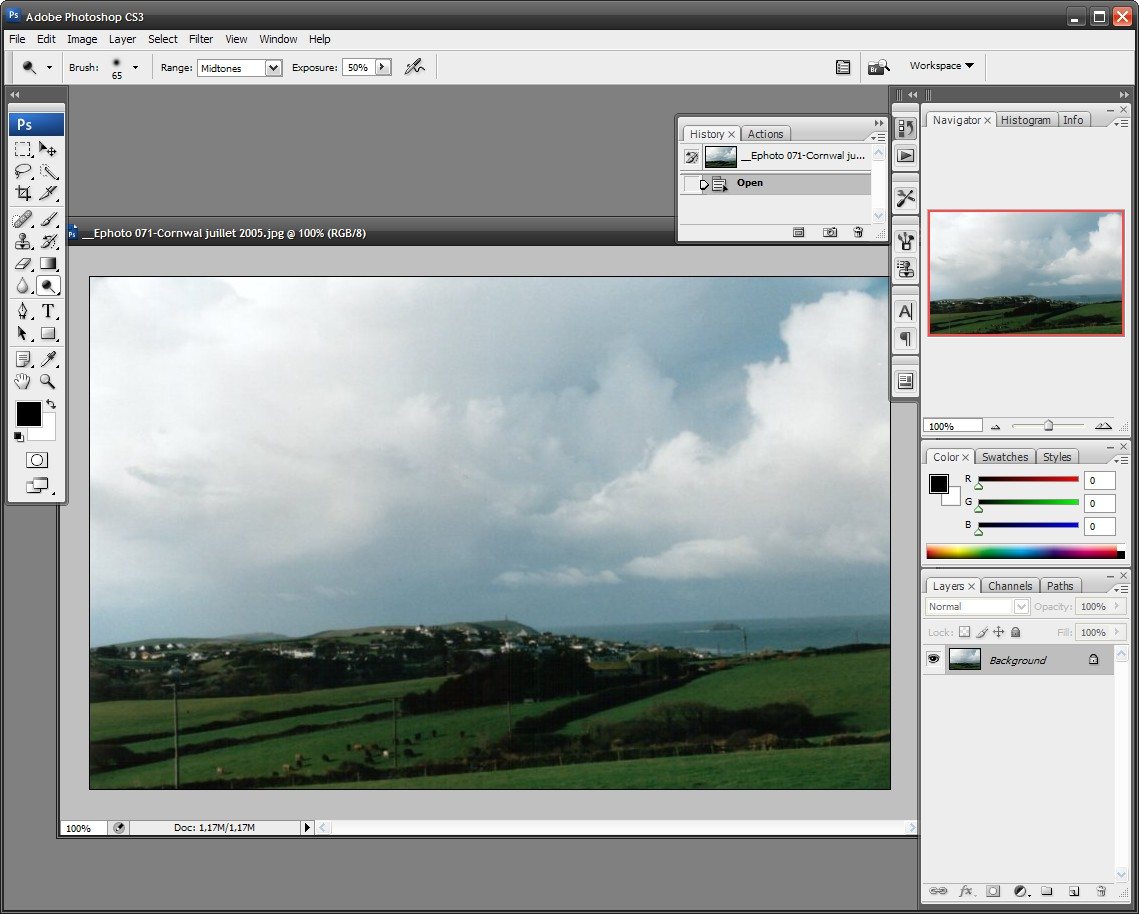Click the foreground color swatch in toolbox

(x=28, y=413)
